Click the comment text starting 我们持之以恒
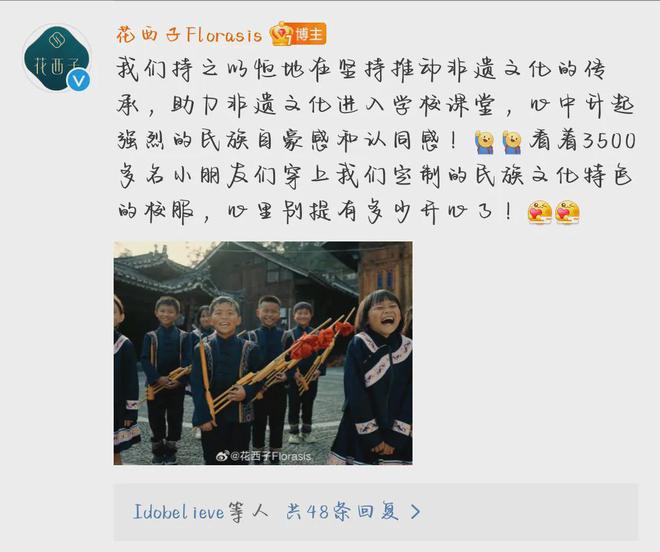The width and height of the screenshot is (660, 552). tap(376, 140)
